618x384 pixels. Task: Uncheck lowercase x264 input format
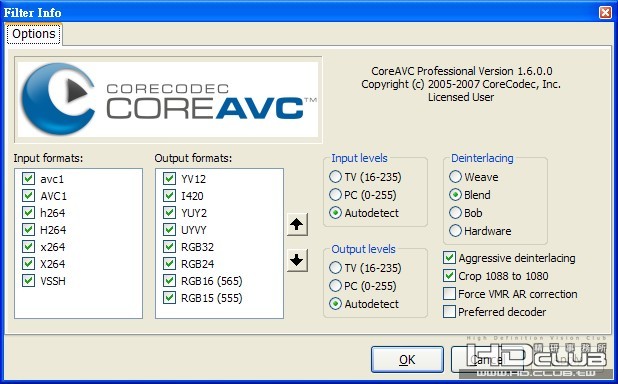coord(28,247)
